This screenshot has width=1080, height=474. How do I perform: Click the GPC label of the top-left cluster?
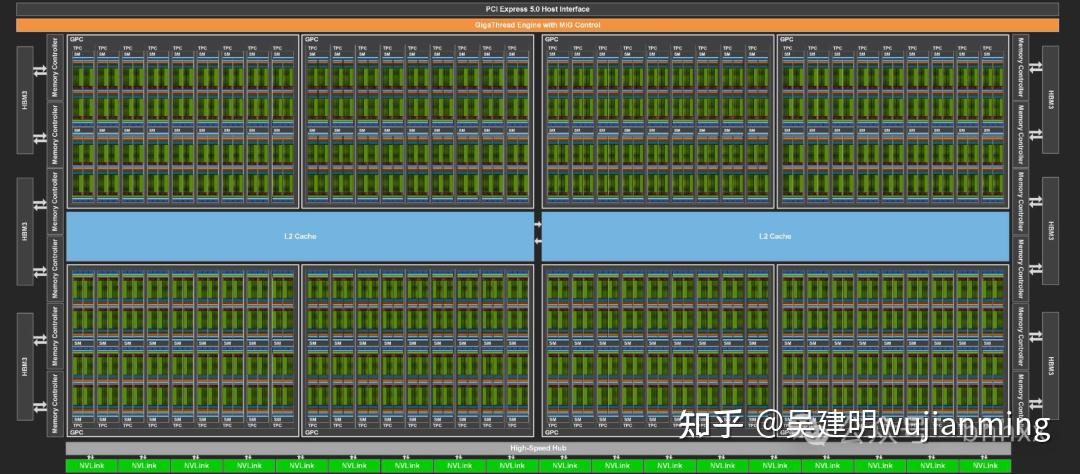75,39
